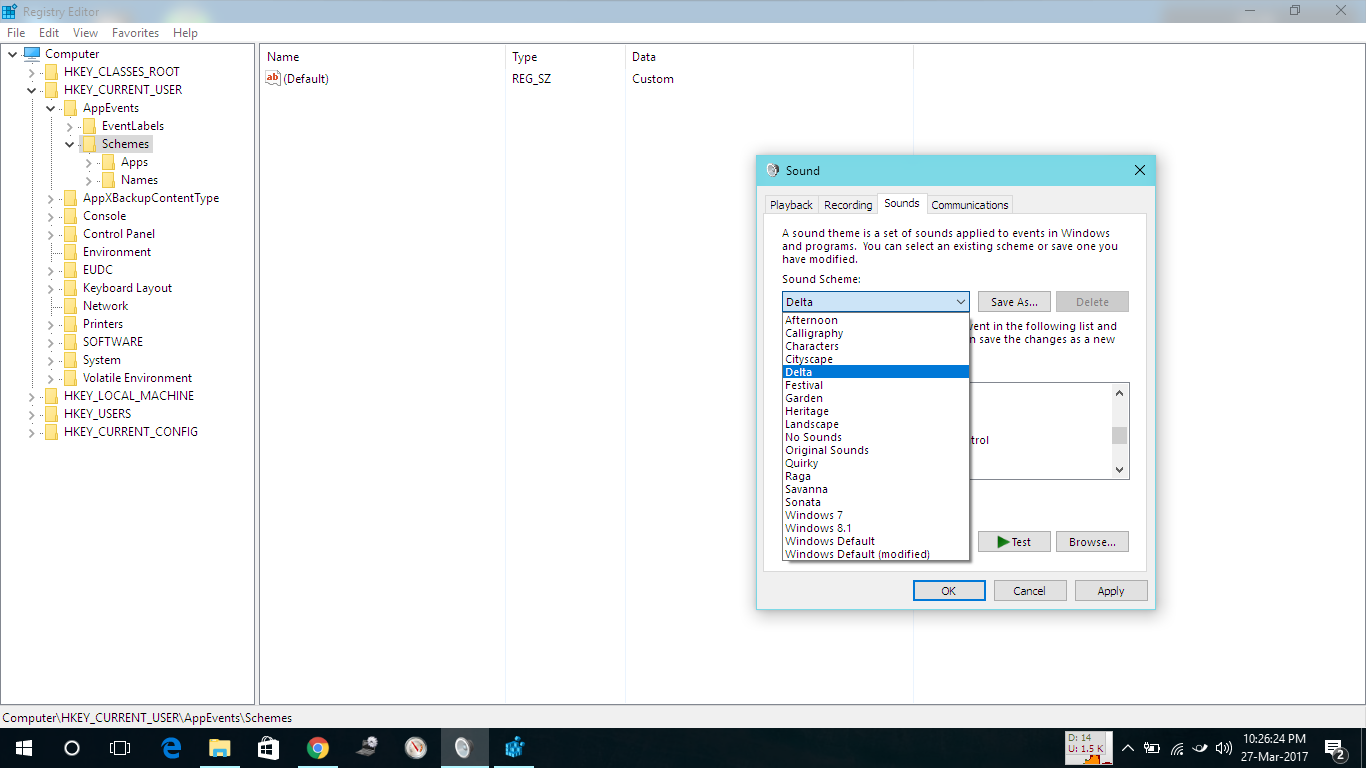The image size is (1366, 768).
Task: Click the Browse... button
Action: click(x=1092, y=542)
